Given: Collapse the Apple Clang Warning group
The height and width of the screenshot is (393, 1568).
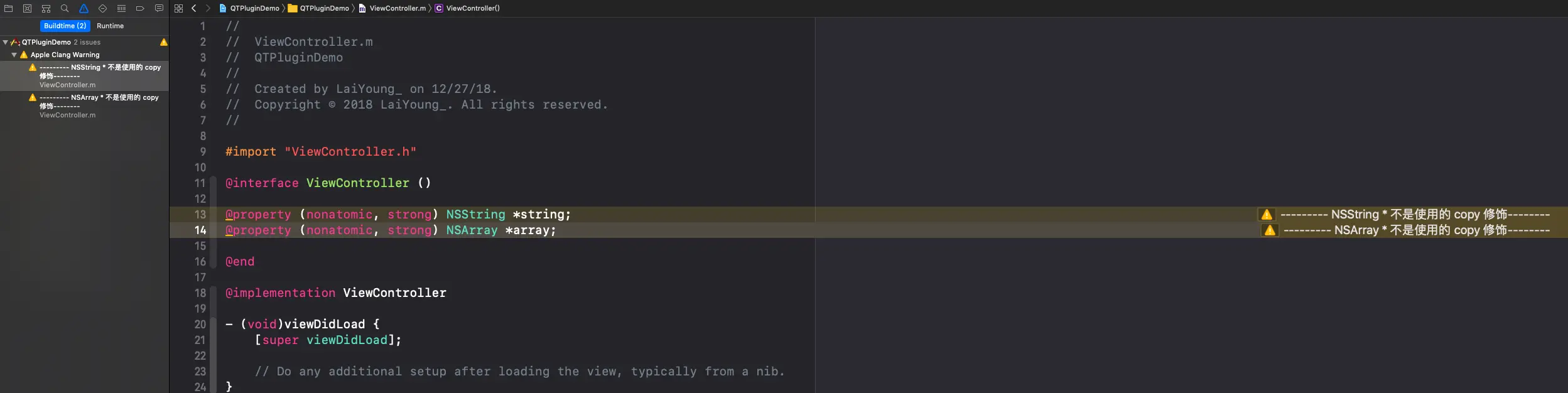Looking at the screenshot, I should (x=14, y=55).
